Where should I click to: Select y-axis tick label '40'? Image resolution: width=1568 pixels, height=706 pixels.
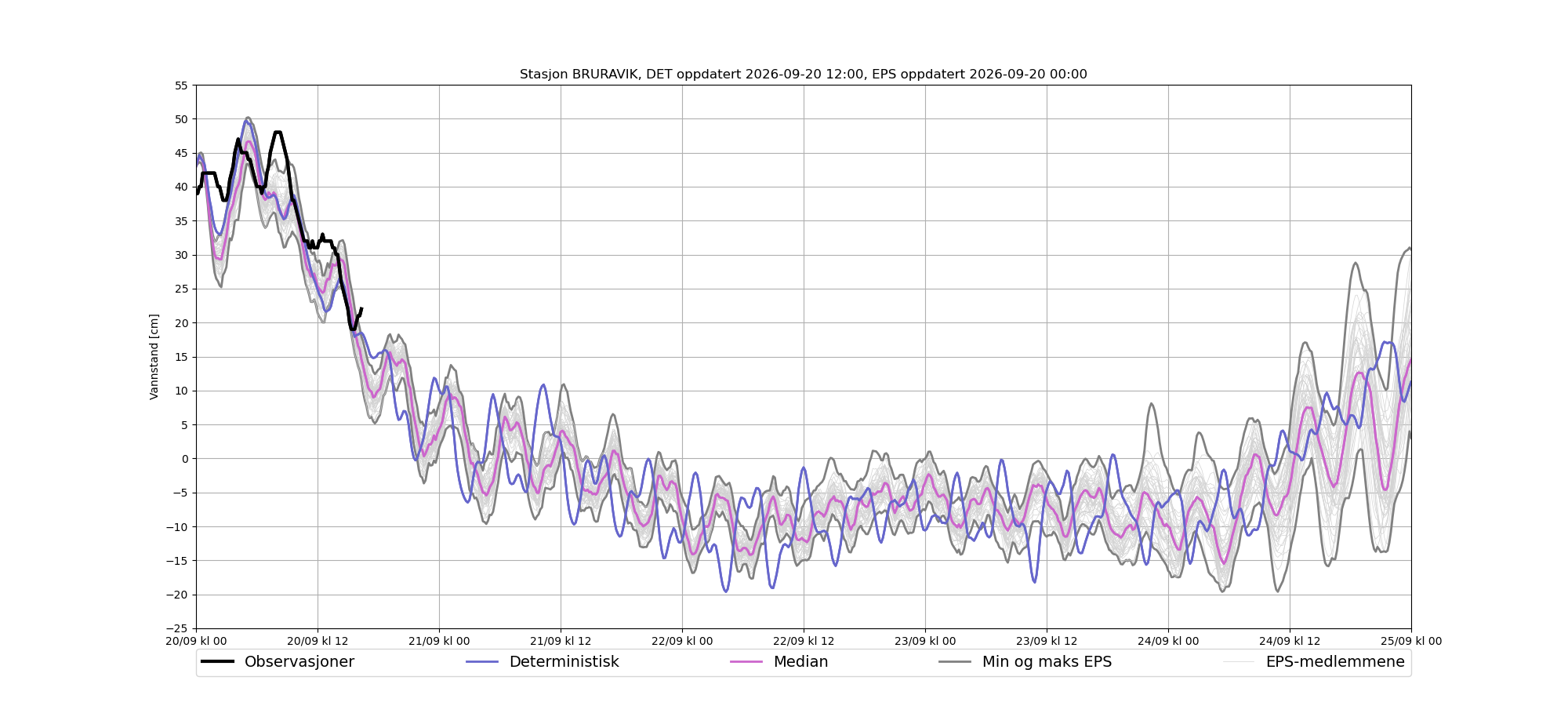pyautogui.click(x=181, y=187)
